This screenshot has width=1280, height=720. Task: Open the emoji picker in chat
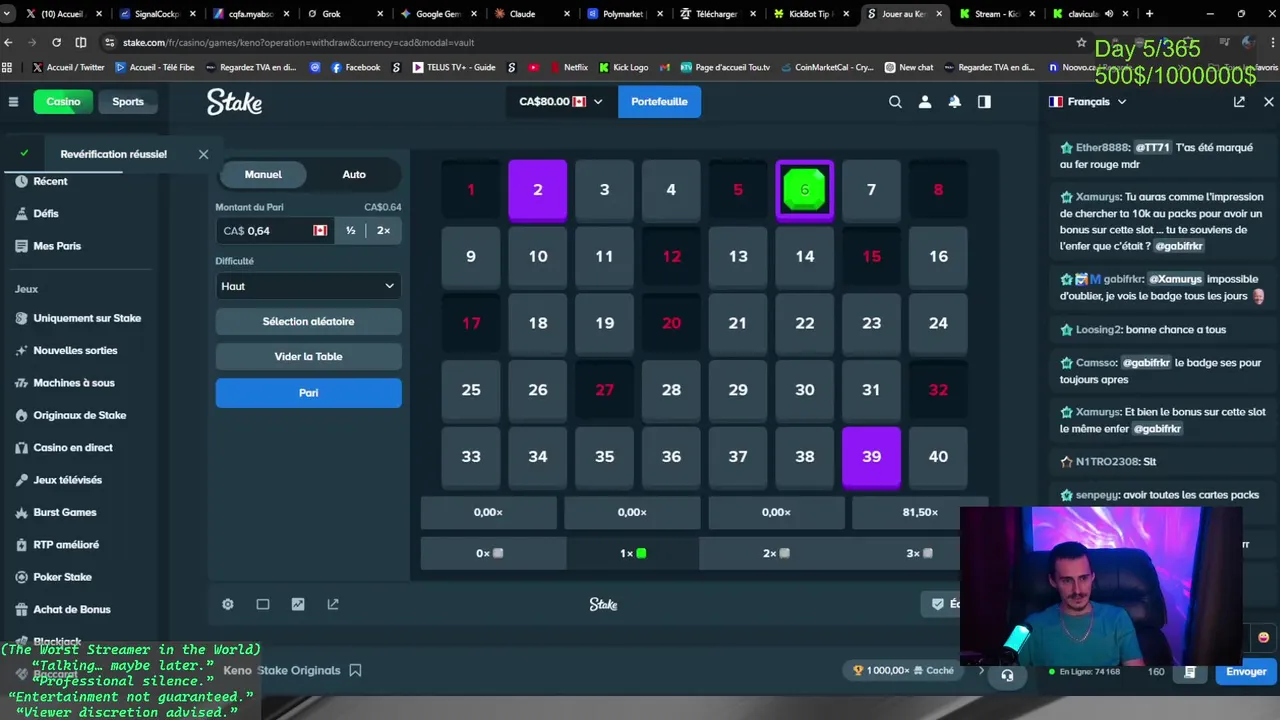[1263, 637]
